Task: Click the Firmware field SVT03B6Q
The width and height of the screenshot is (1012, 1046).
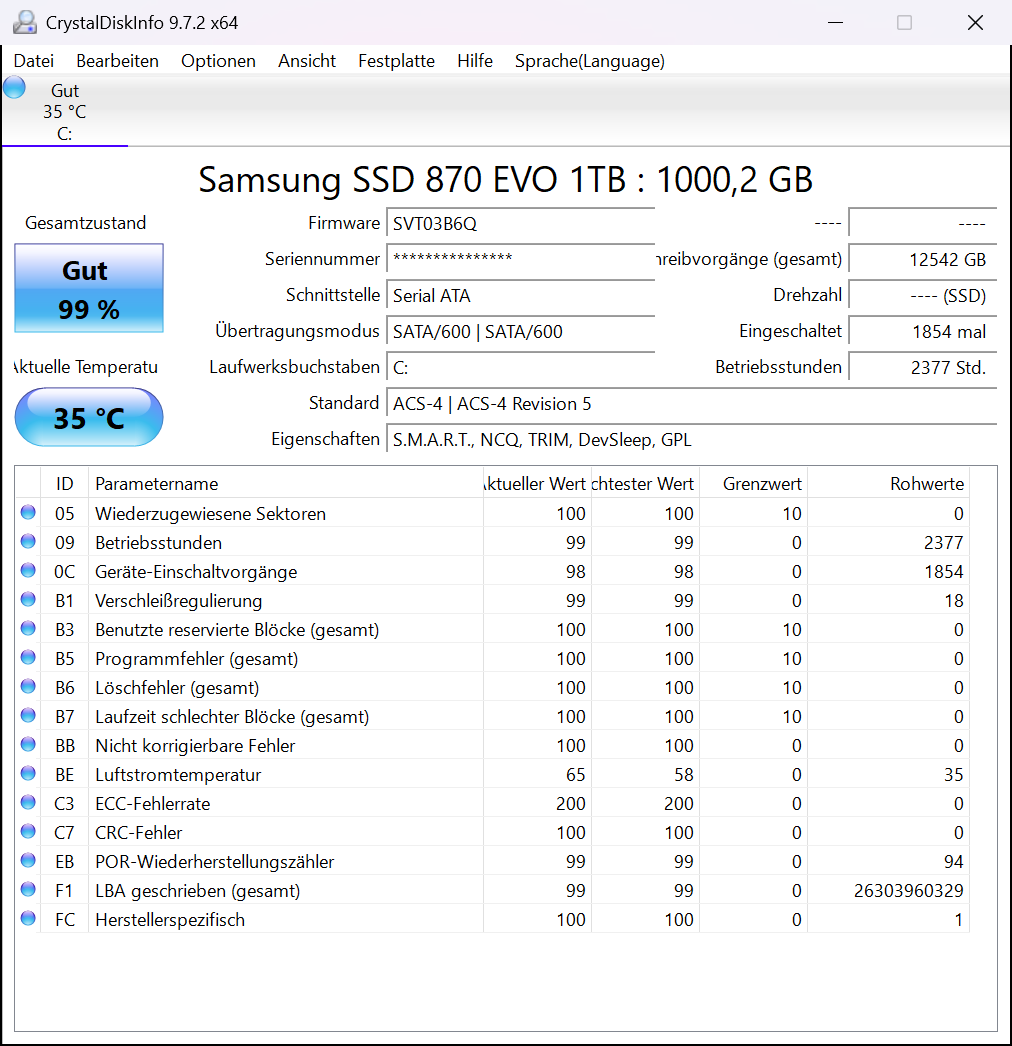Action: [x=520, y=223]
